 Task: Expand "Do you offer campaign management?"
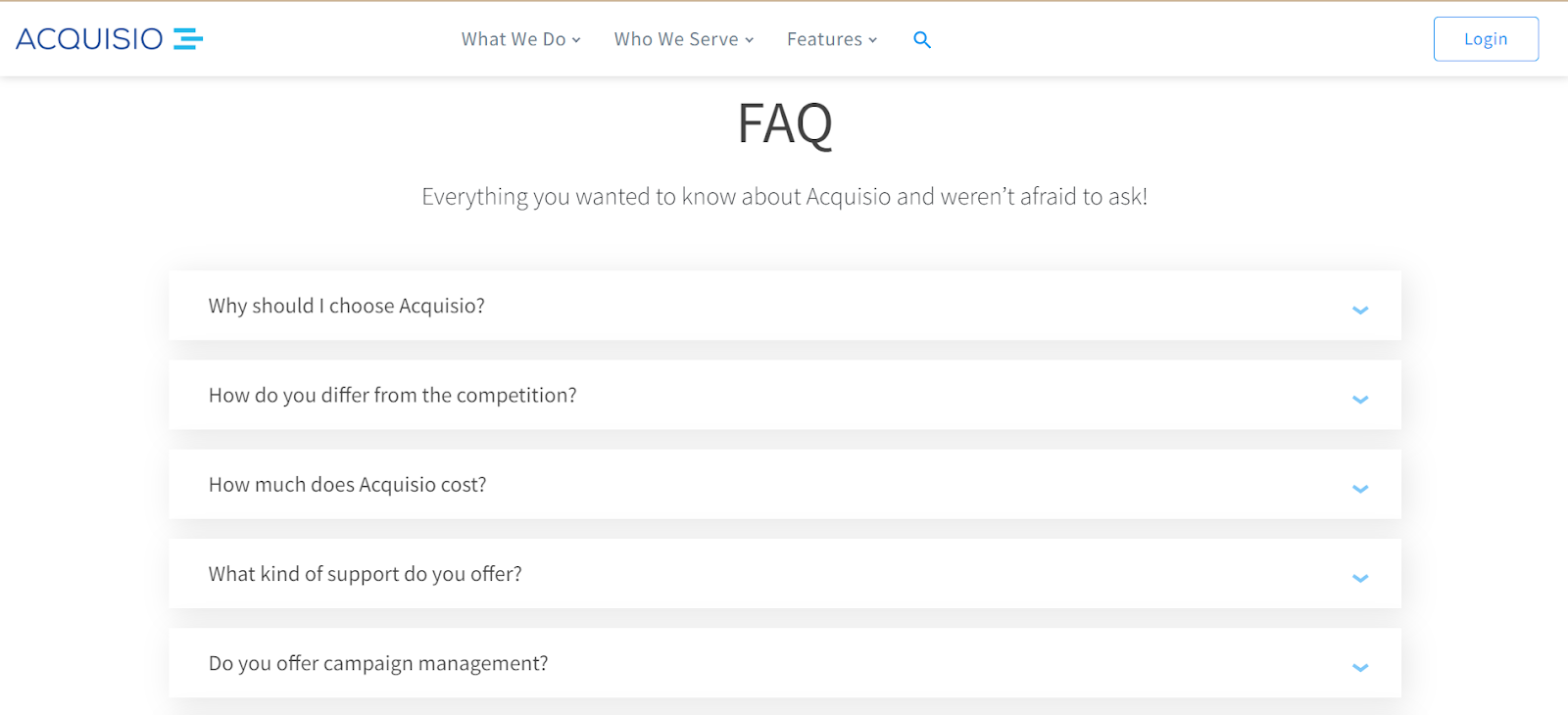click(1359, 667)
